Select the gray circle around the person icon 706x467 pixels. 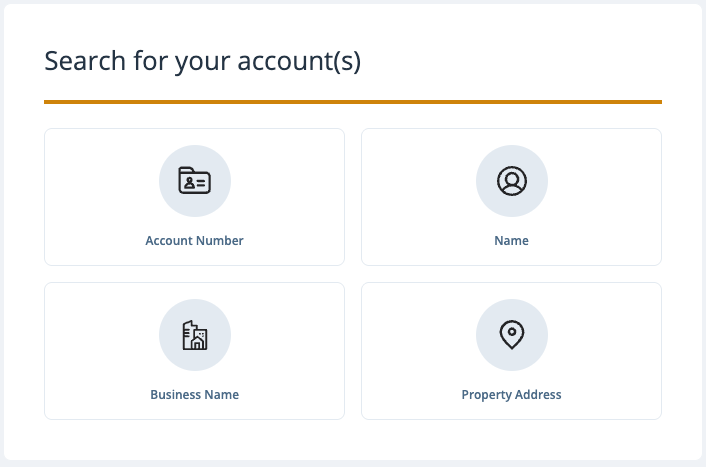point(512,181)
